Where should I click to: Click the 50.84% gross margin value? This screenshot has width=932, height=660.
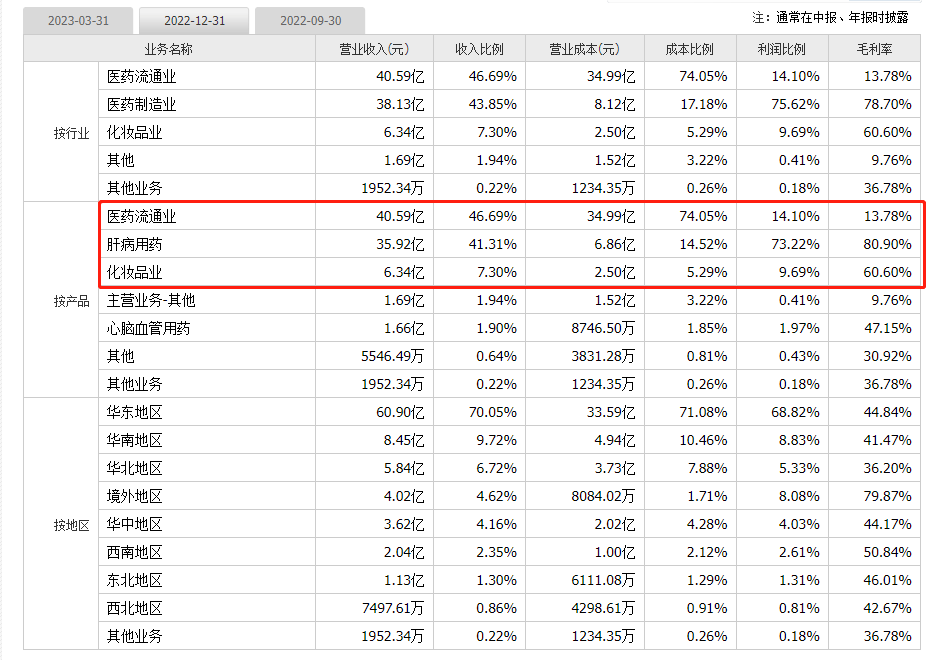(x=887, y=552)
